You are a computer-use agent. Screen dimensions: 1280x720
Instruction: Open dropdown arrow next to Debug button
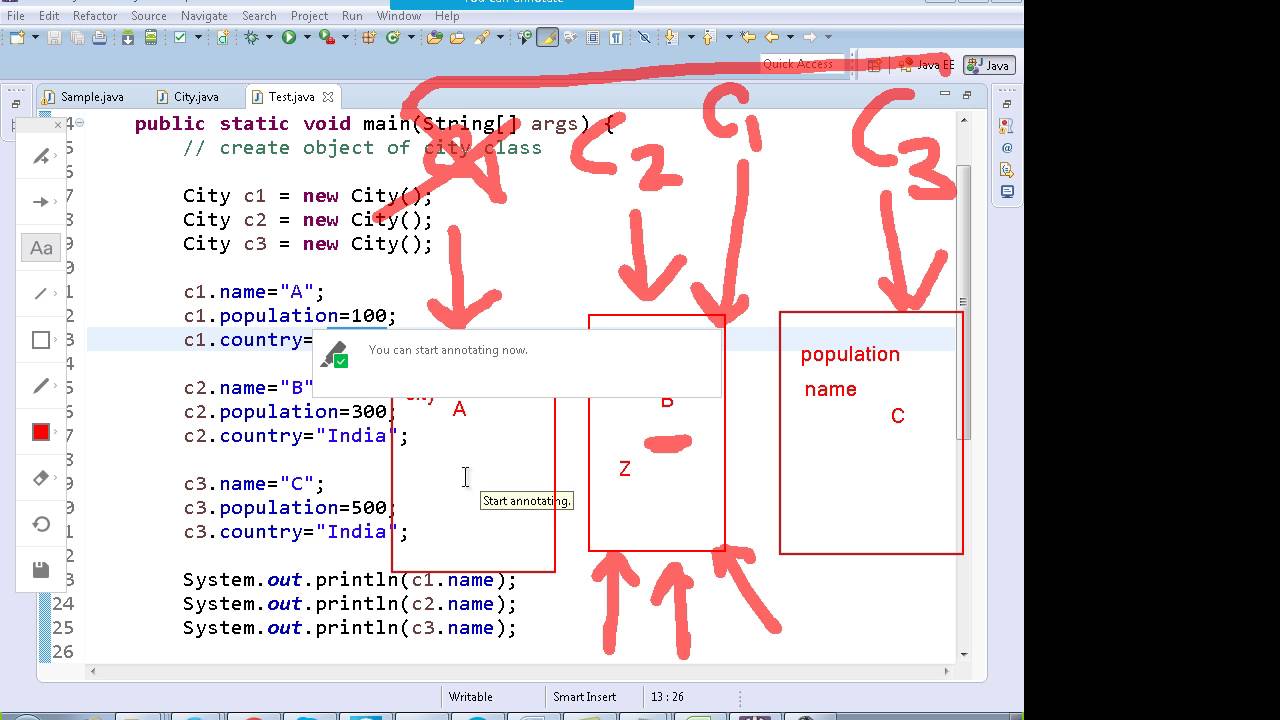[269, 37]
